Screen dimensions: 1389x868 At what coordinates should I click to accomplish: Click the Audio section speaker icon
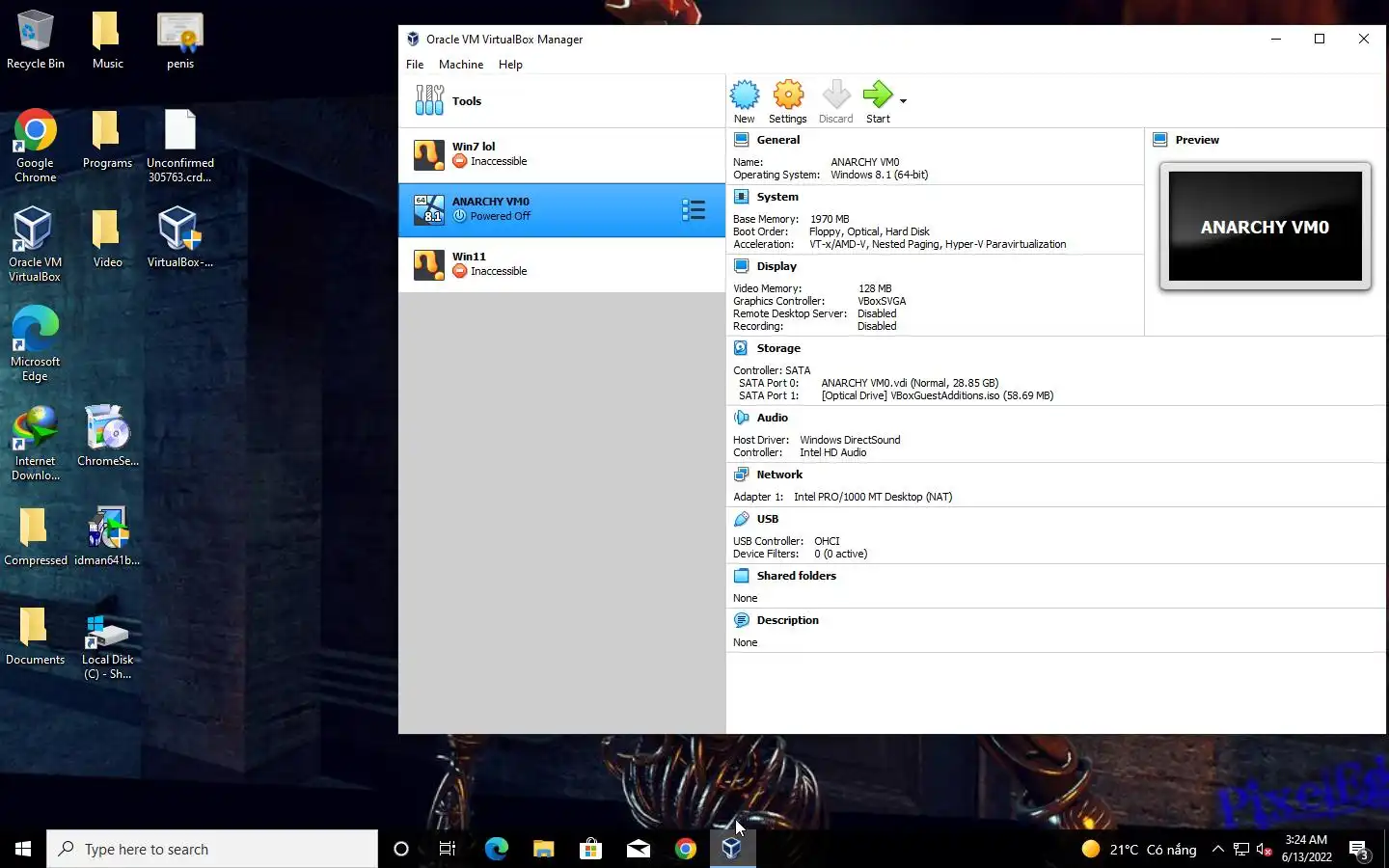pos(742,418)
